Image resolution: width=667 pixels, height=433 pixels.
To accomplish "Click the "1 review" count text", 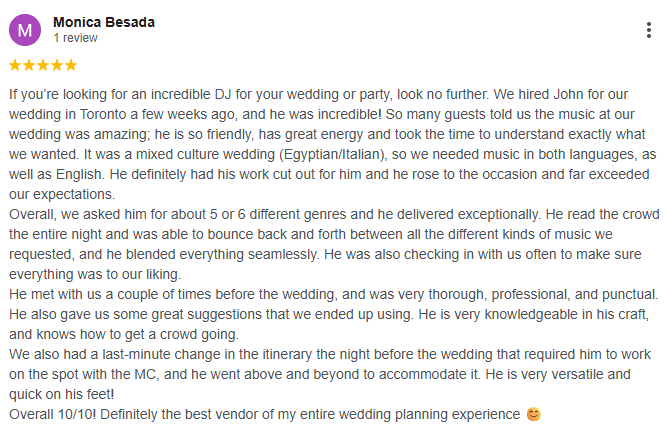I will pos(75,38).
